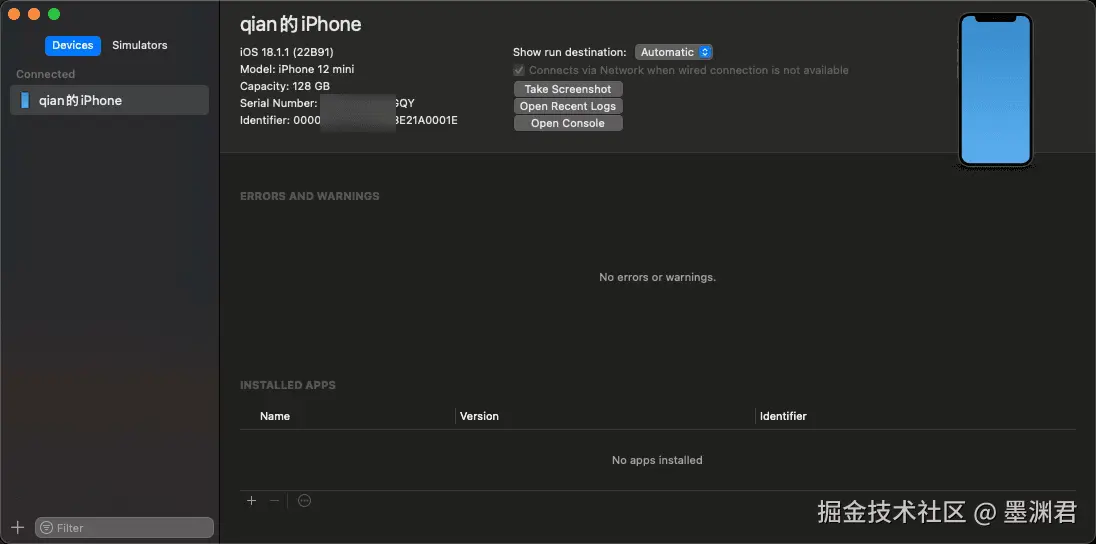The height and width of the screenshot is (544, 1096).
Task: Click the add device plus icon
Action: [18, 527]
